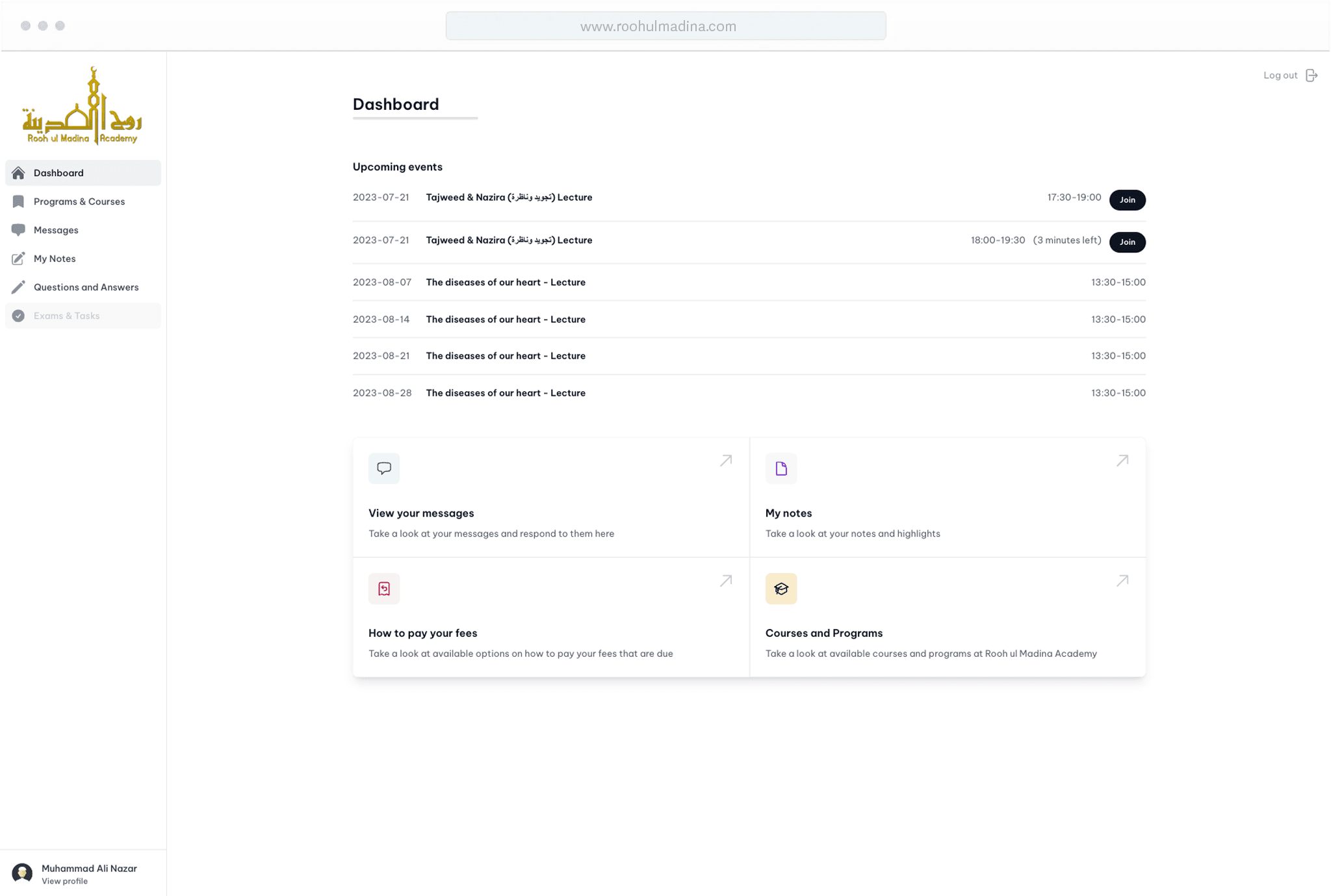Image resolution: width=1331 pixels, height=896 pixels.
Task: Open My notes card via its arrow icon
Action: (1122, 461)
